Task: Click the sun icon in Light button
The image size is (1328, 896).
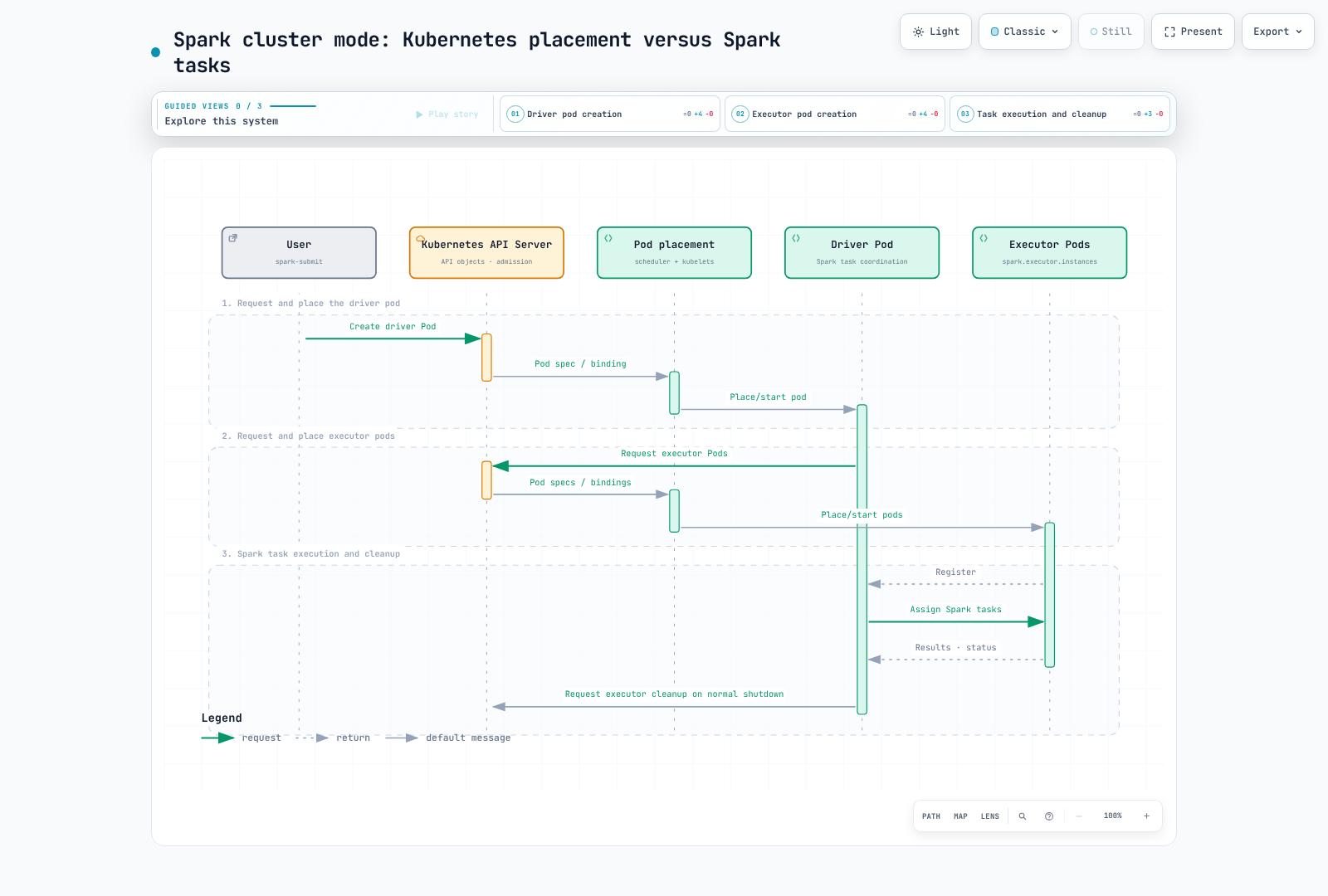Action: pos(918,32)
